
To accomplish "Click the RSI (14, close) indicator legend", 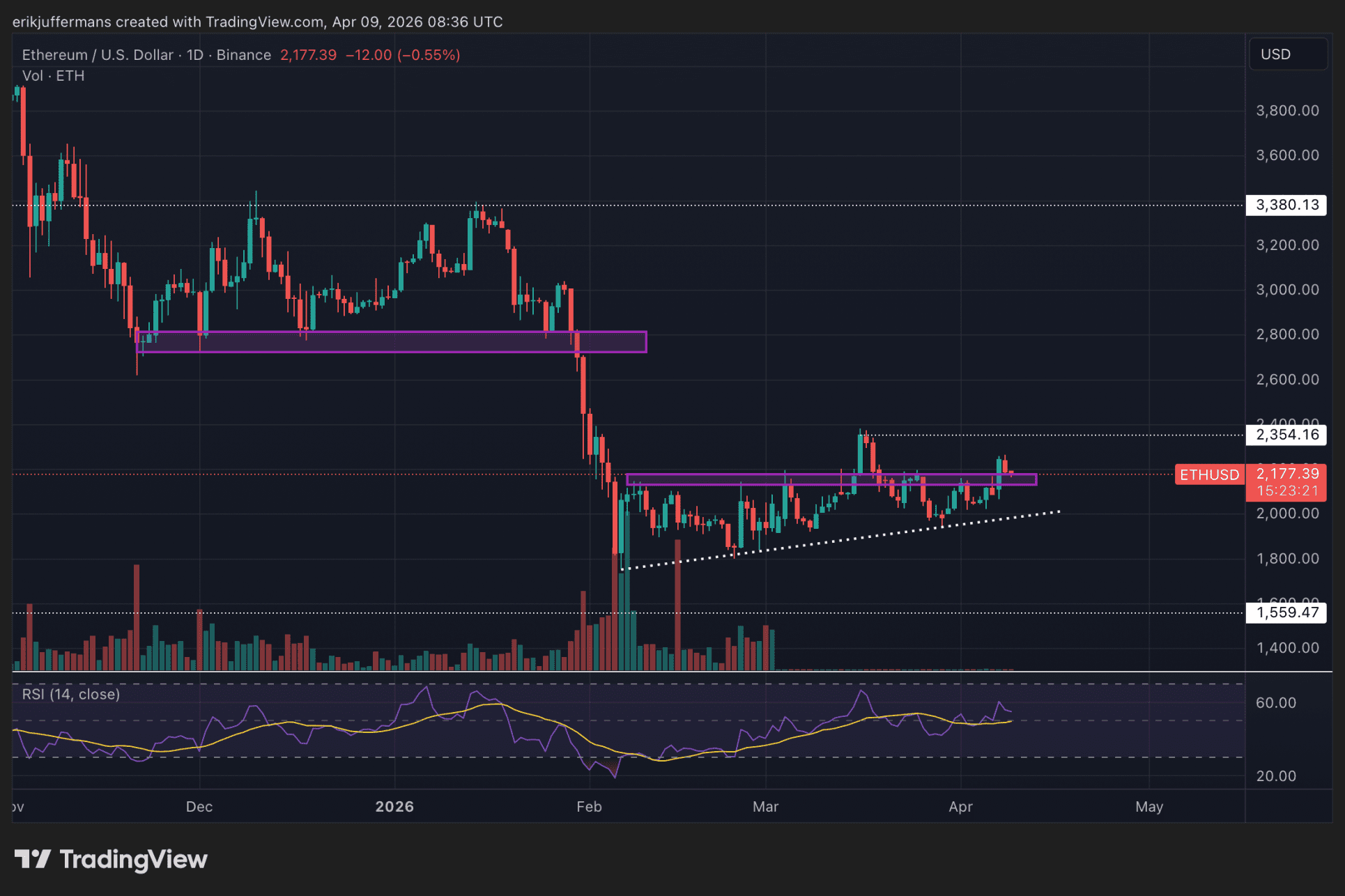I will point(71,694).
